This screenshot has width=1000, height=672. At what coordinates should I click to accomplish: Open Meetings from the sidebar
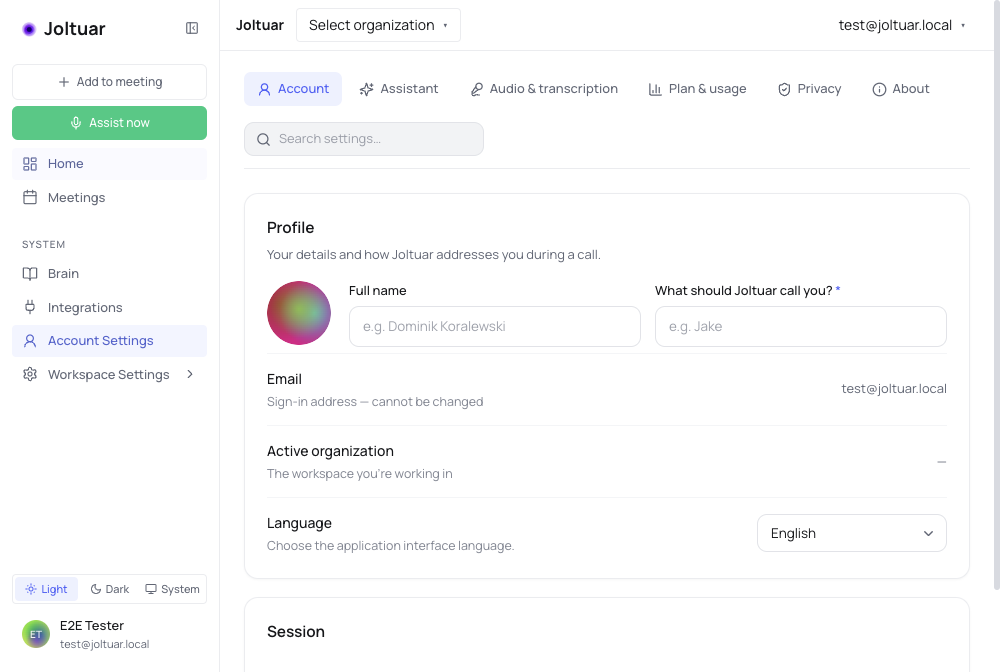coord(110,198)
